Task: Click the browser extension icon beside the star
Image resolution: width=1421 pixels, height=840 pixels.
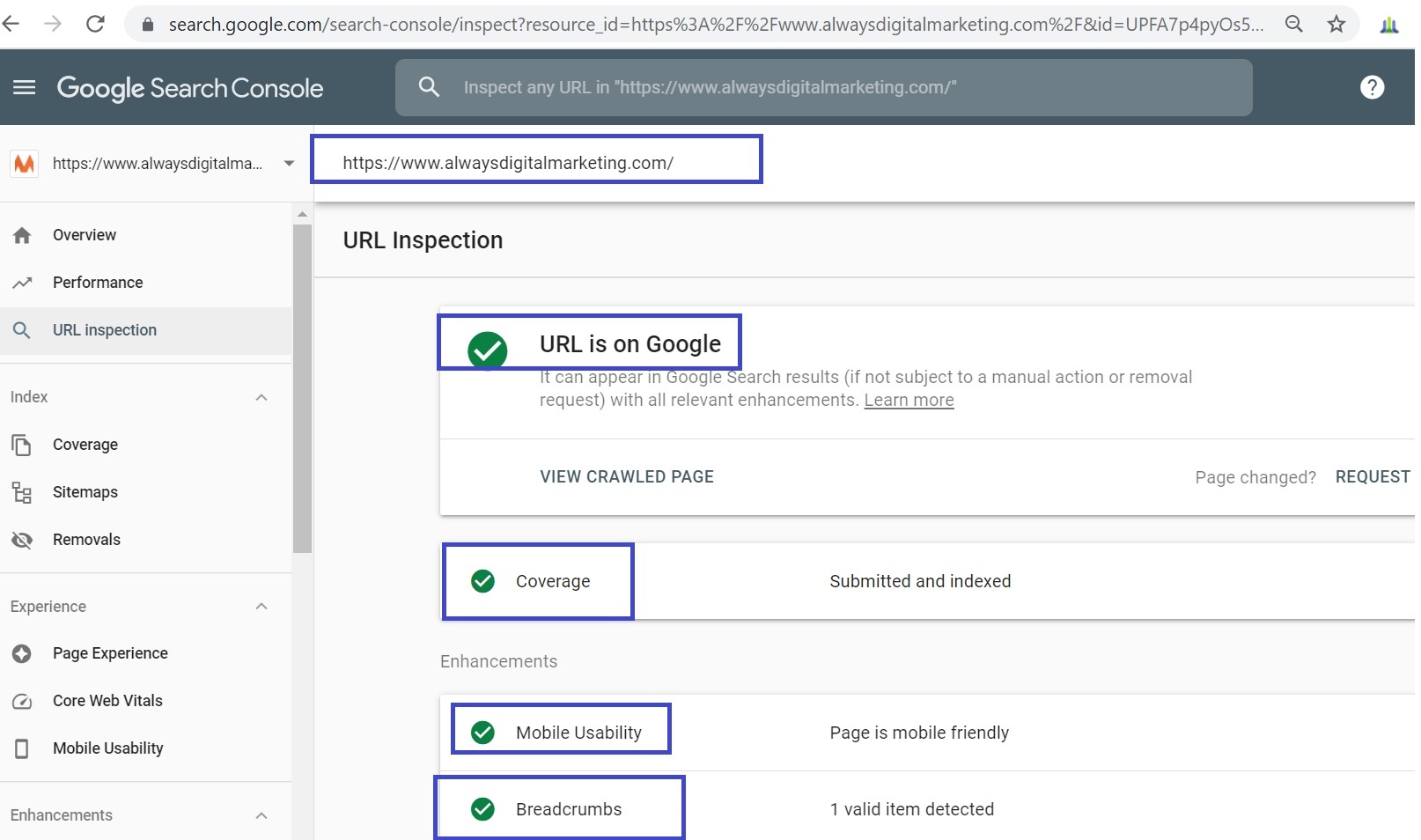Action: 1389,25
